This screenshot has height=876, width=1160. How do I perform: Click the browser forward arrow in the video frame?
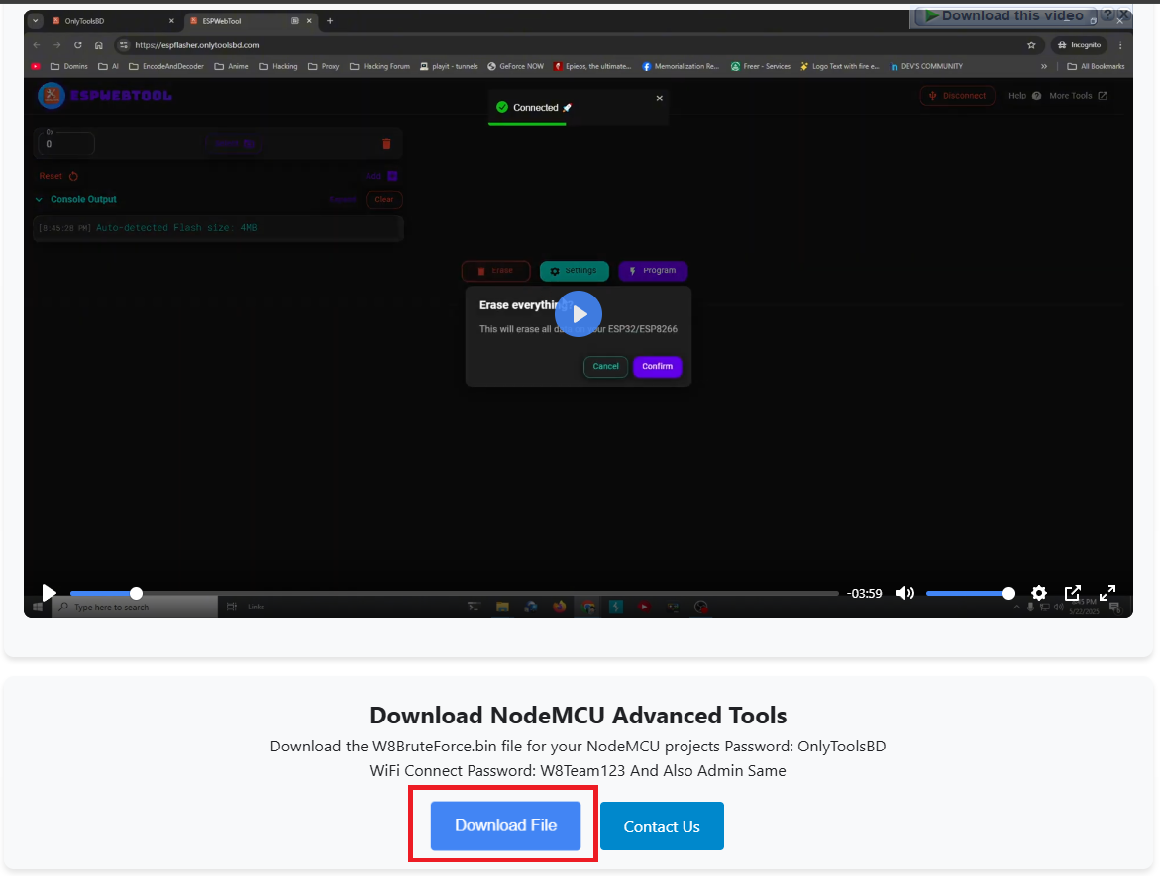(57, 45)
